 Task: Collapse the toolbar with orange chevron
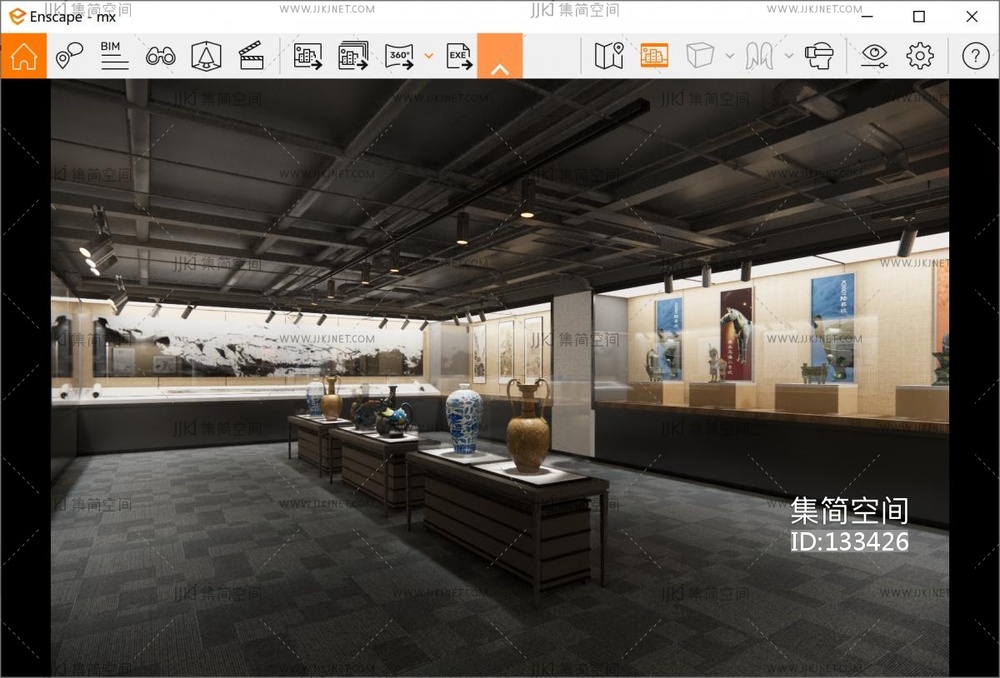coord(500,57)
